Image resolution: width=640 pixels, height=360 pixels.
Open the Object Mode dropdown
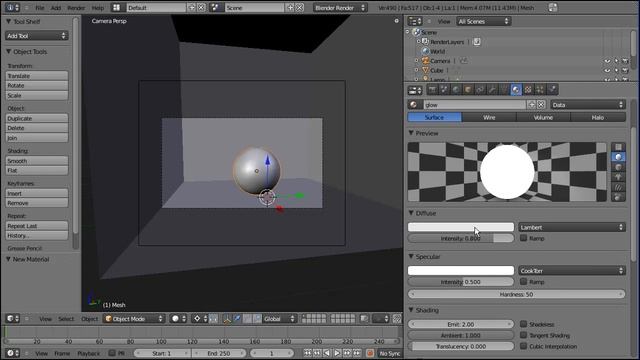[x=134, y=319]
